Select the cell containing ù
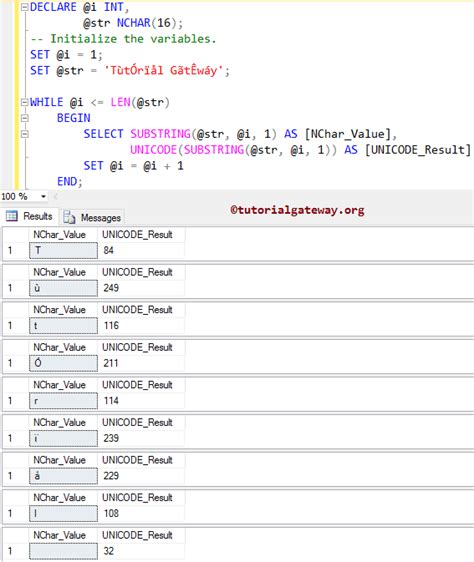This screenshot has width=474, height=562. click(x=63, y=288)
